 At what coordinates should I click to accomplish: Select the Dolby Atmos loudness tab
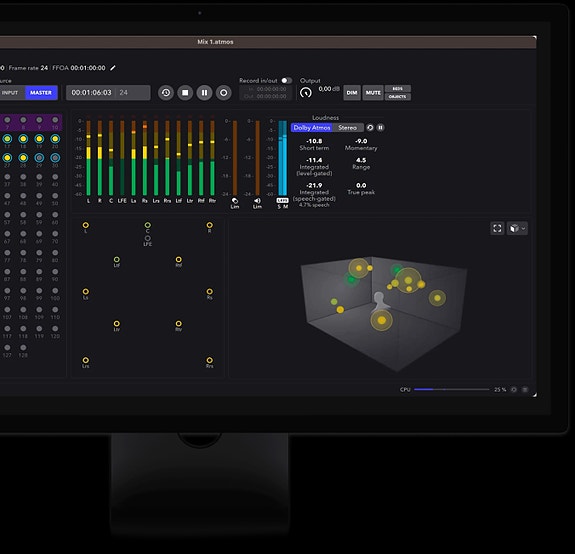(311, 128)
